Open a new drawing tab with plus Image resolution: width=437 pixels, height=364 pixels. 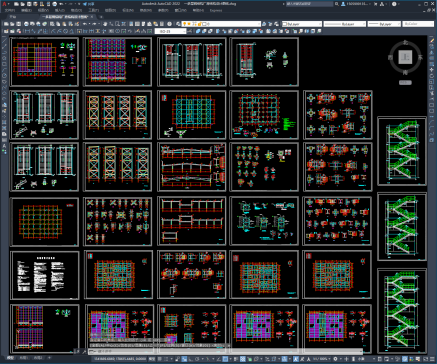pos(101,17)
